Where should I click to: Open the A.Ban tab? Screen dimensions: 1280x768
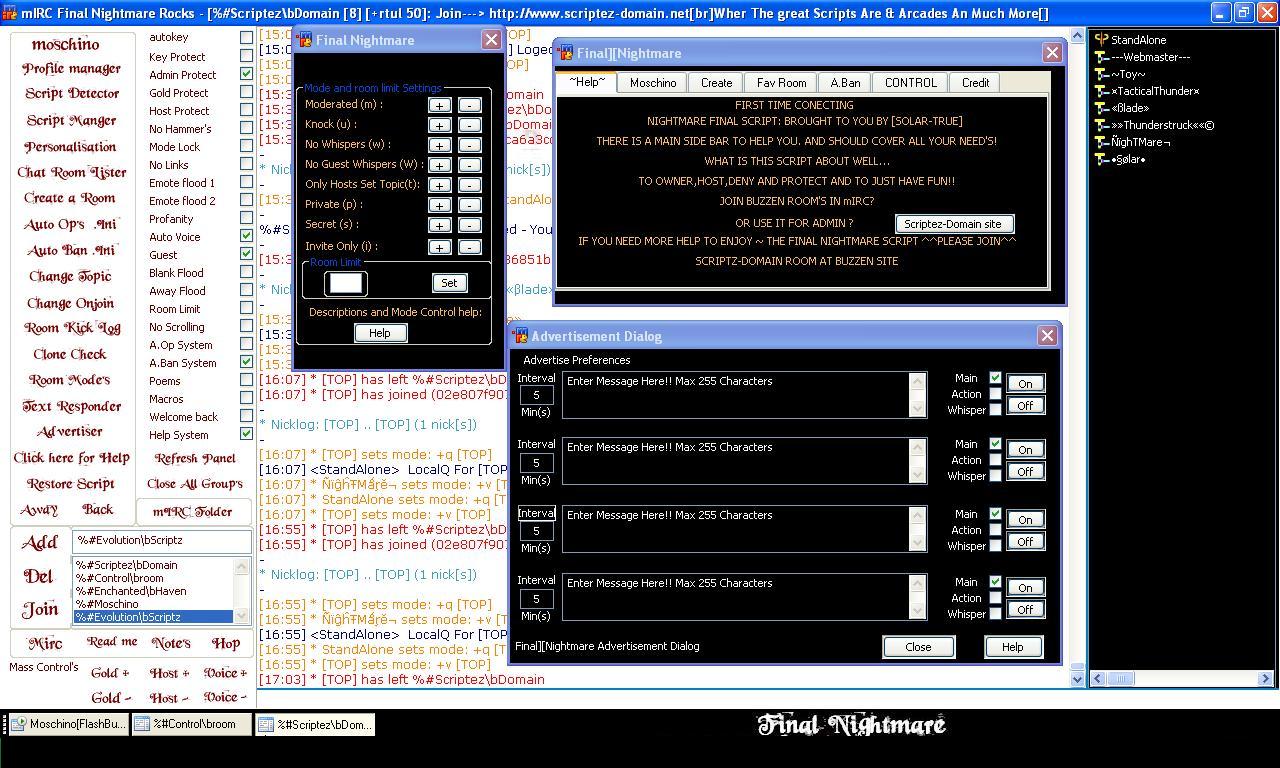[845, 83]
